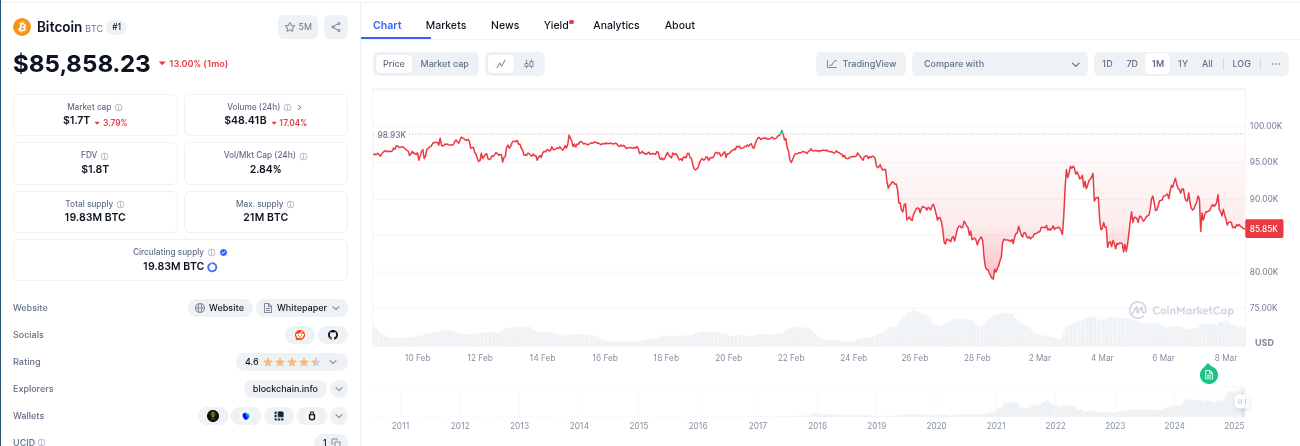The image size is (1300, 446).
Task: Set chart range to 1Y
Action: click(1183, 64)
